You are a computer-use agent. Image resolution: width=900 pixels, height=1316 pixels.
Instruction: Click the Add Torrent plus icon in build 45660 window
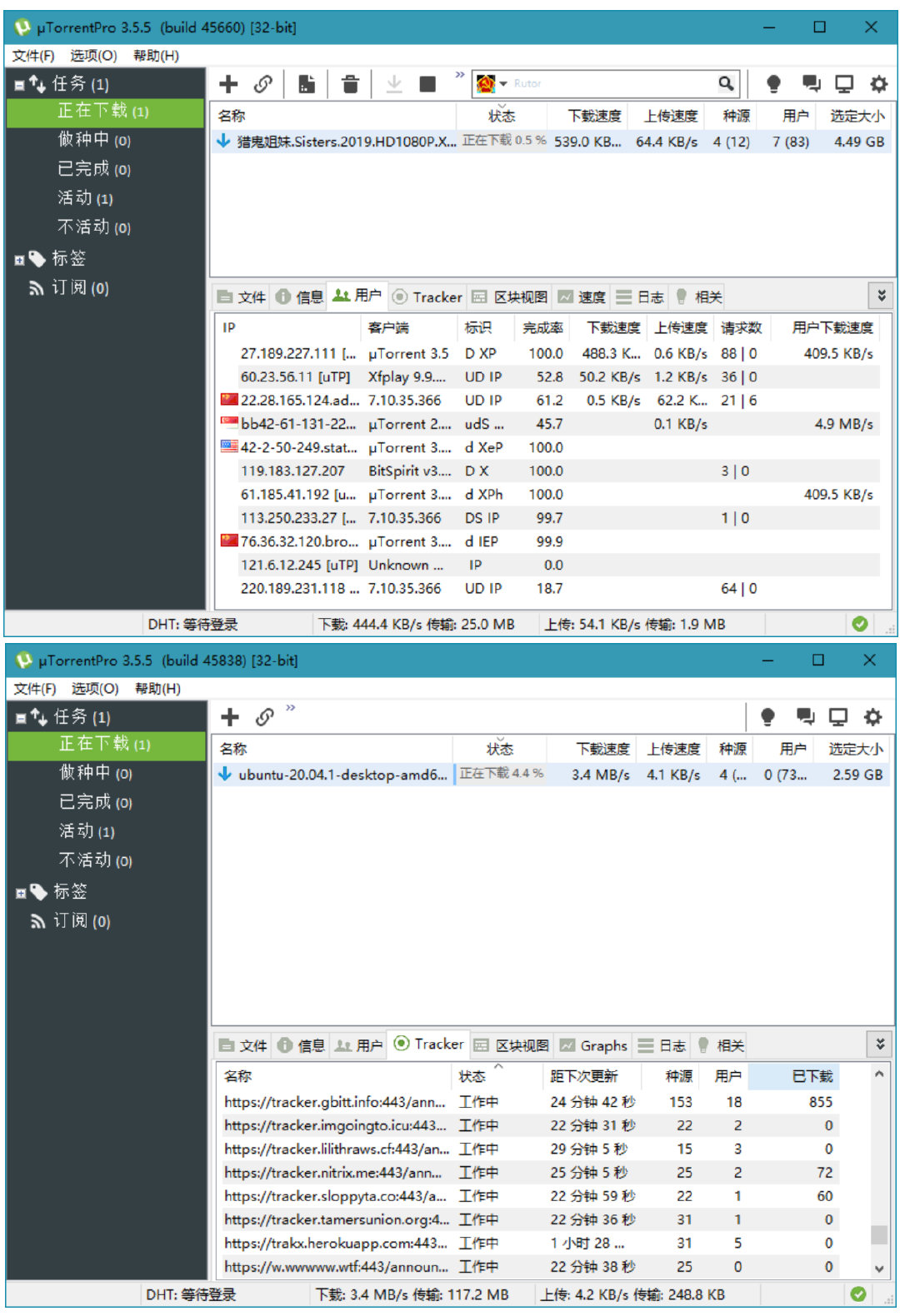tap(228, 84)
